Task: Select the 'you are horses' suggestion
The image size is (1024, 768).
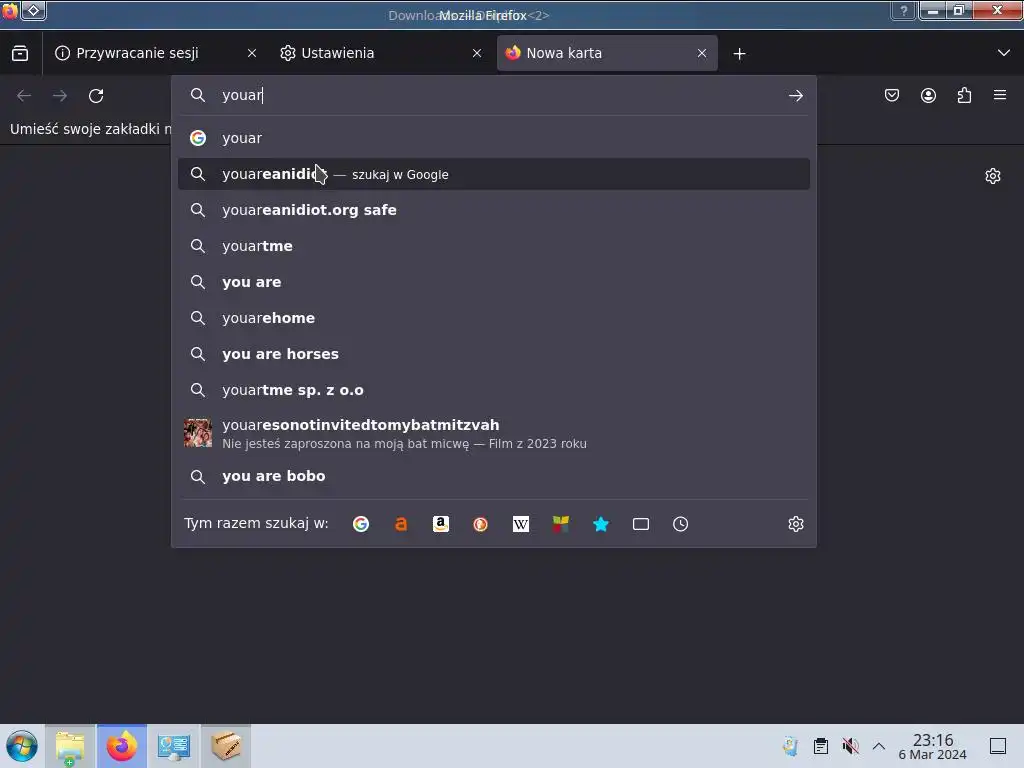Action: coord(494,354)
